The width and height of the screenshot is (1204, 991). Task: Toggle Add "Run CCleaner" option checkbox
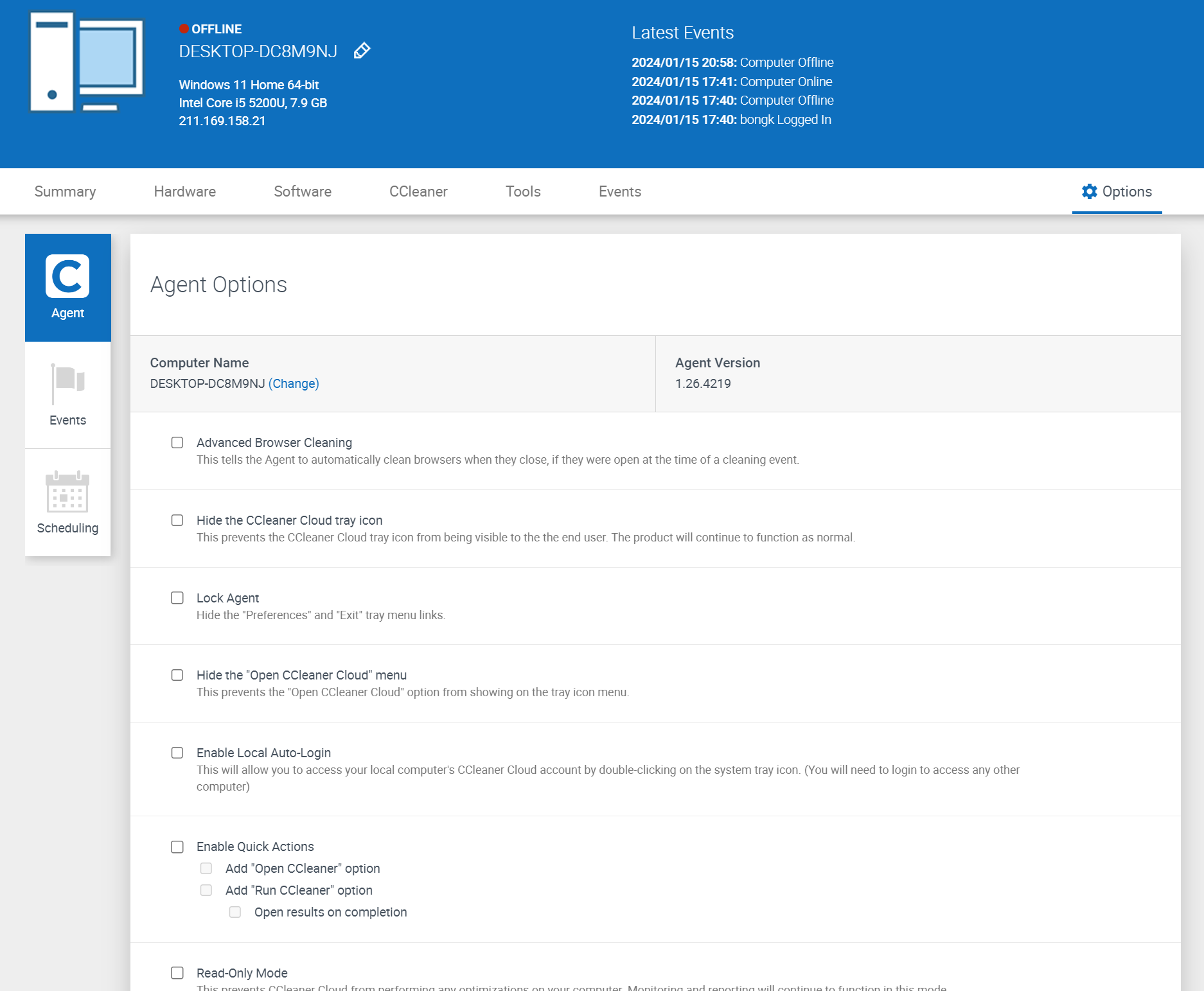pos(206,890)
